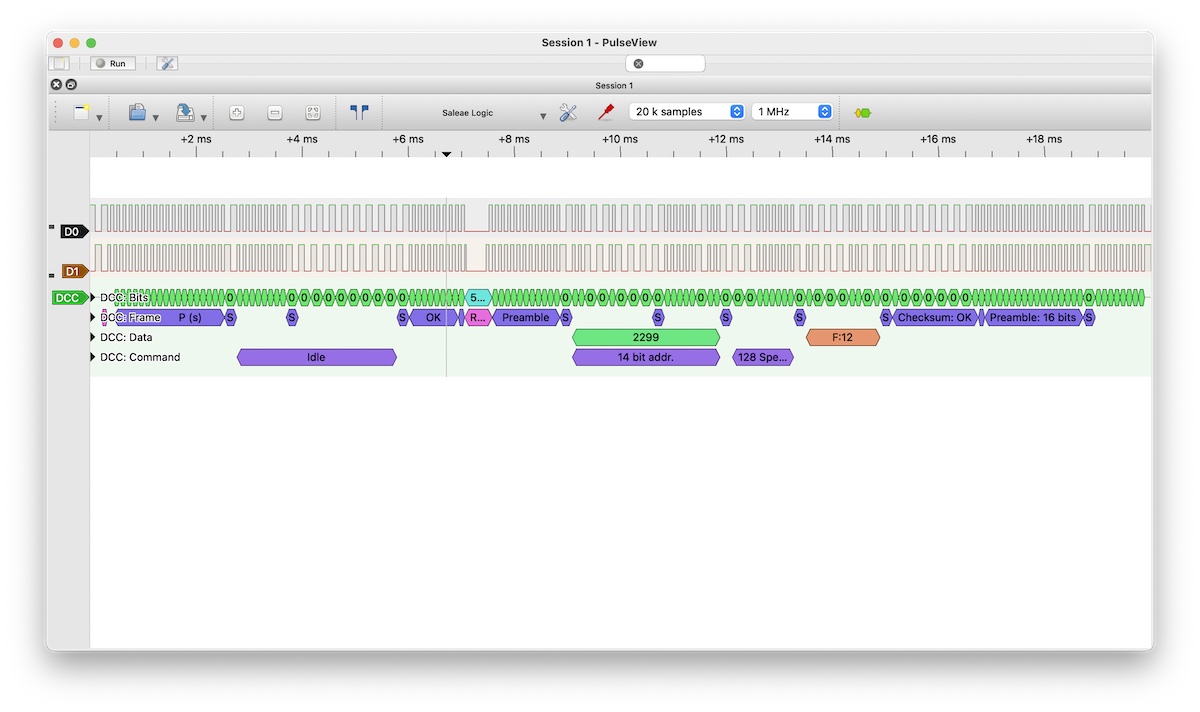Click the Run capture button
This screenshot has height=712, width=1200.
(x=112, y=63)
